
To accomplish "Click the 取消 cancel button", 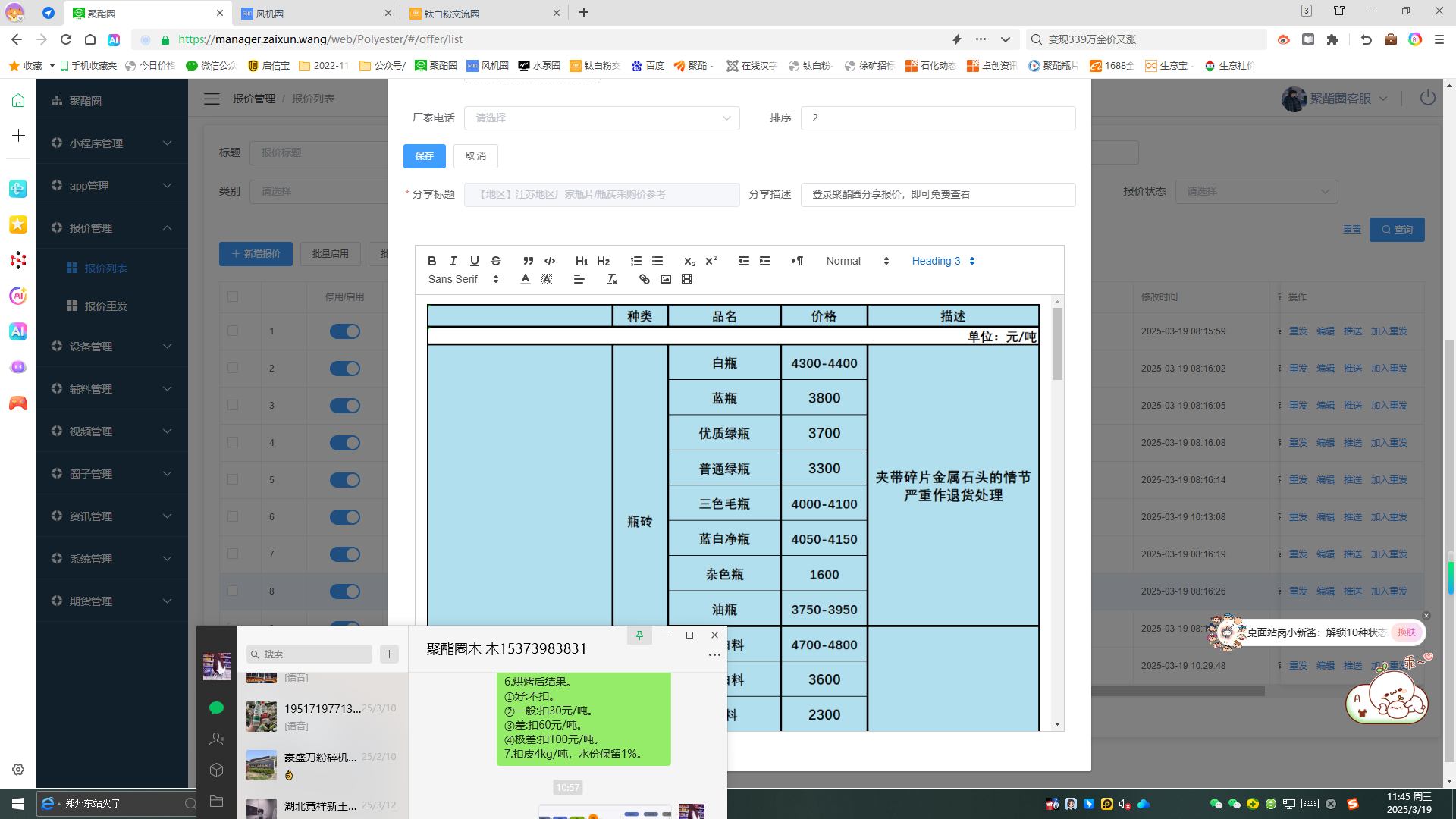I will point(475,156).
